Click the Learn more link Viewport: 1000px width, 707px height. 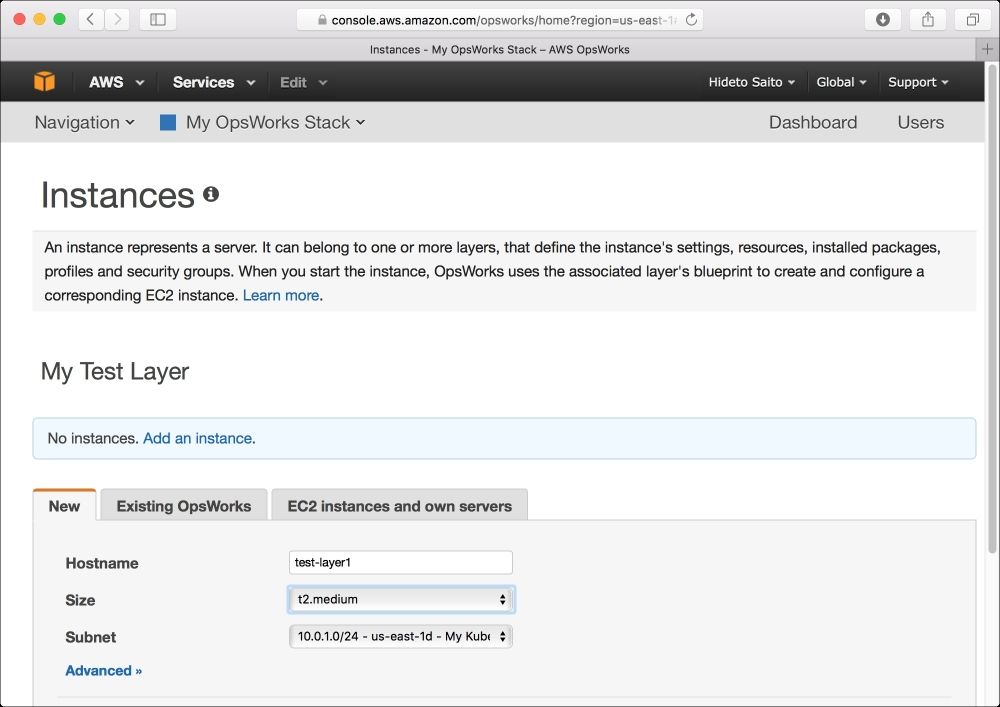(x=281, y=295)
